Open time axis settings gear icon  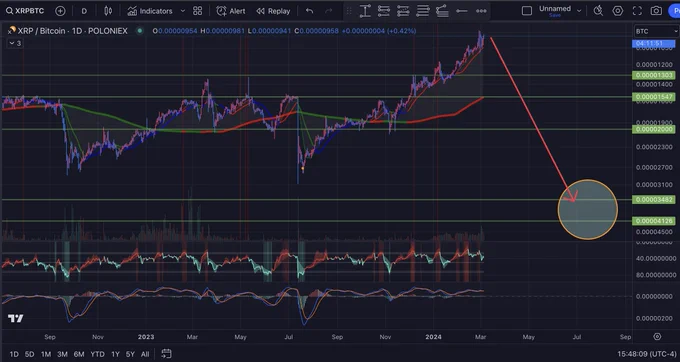coord(657,336)
